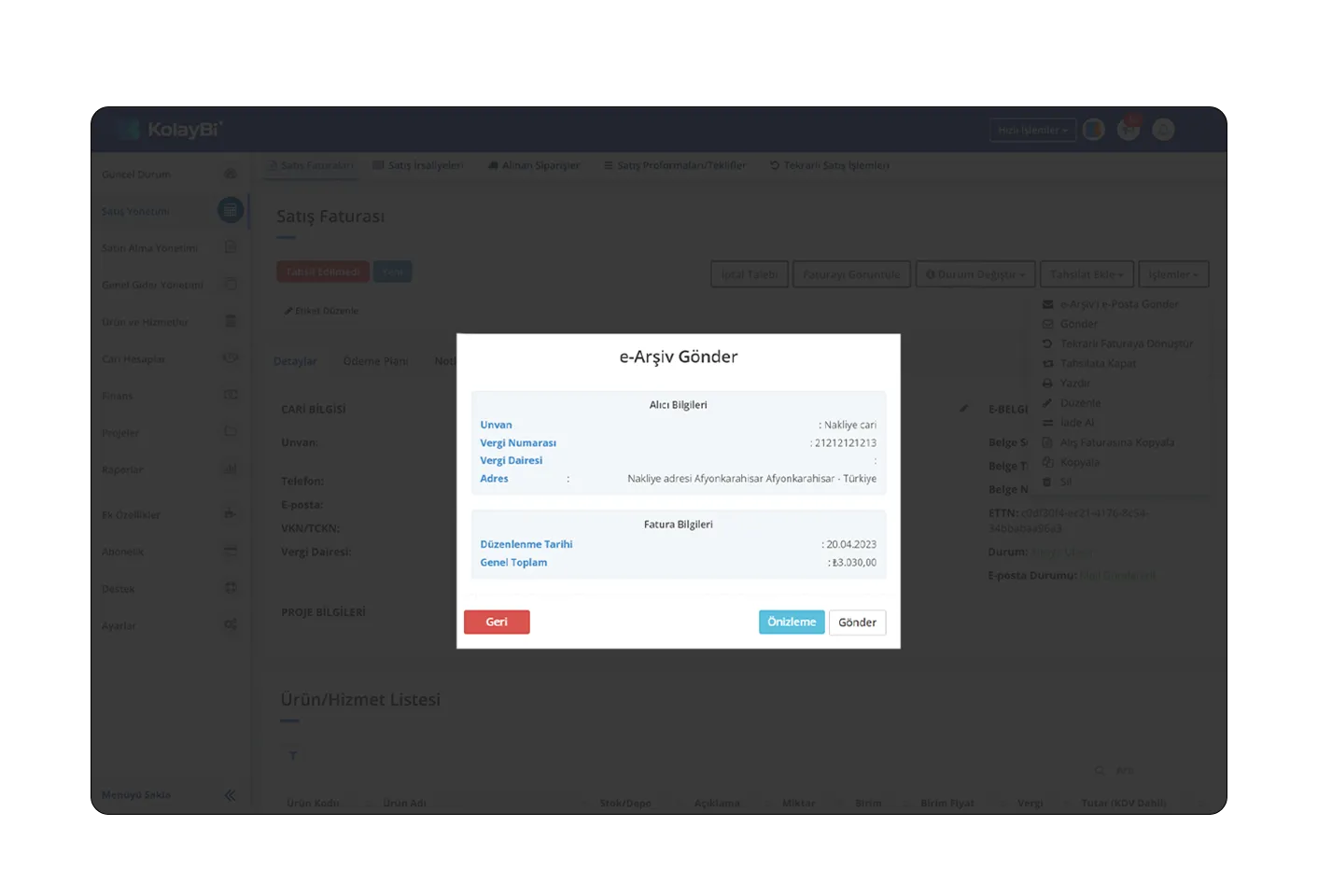Click the İptal Talebi button
1318x896 pixels.
(x=750, y=274)
